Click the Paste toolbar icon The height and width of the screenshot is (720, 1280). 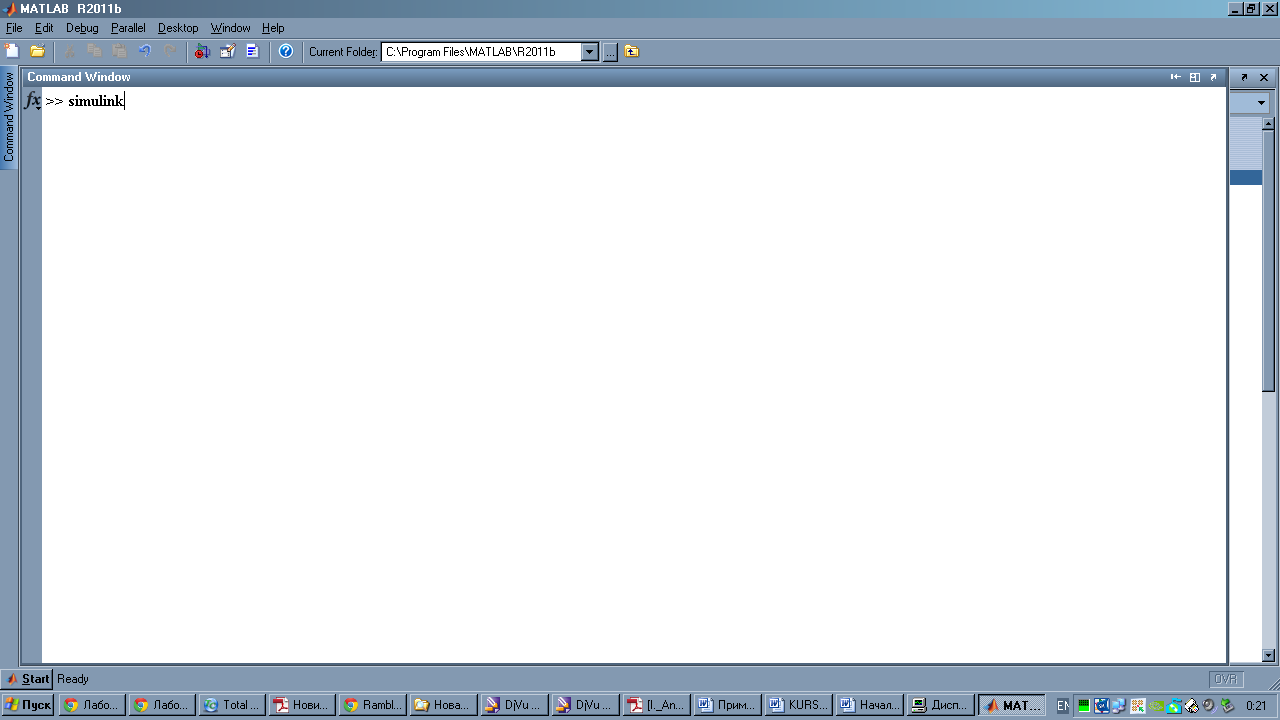tap(119, 51)
